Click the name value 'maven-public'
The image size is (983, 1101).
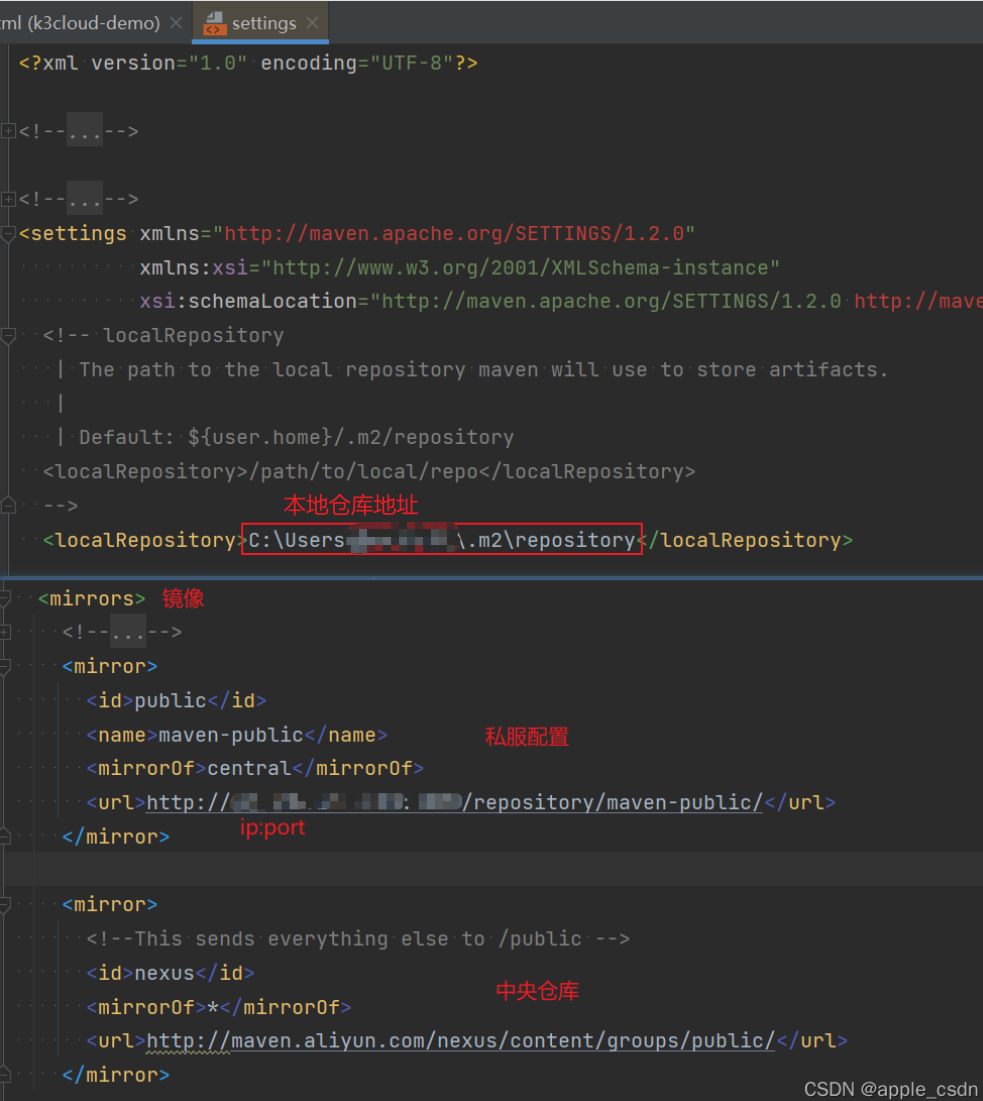232,735
